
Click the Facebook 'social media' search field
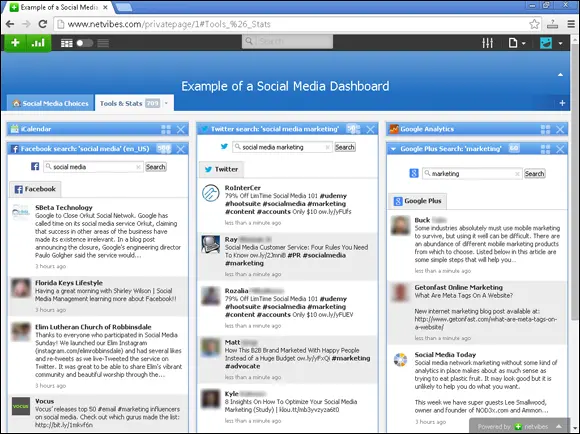tap(93, 167)
